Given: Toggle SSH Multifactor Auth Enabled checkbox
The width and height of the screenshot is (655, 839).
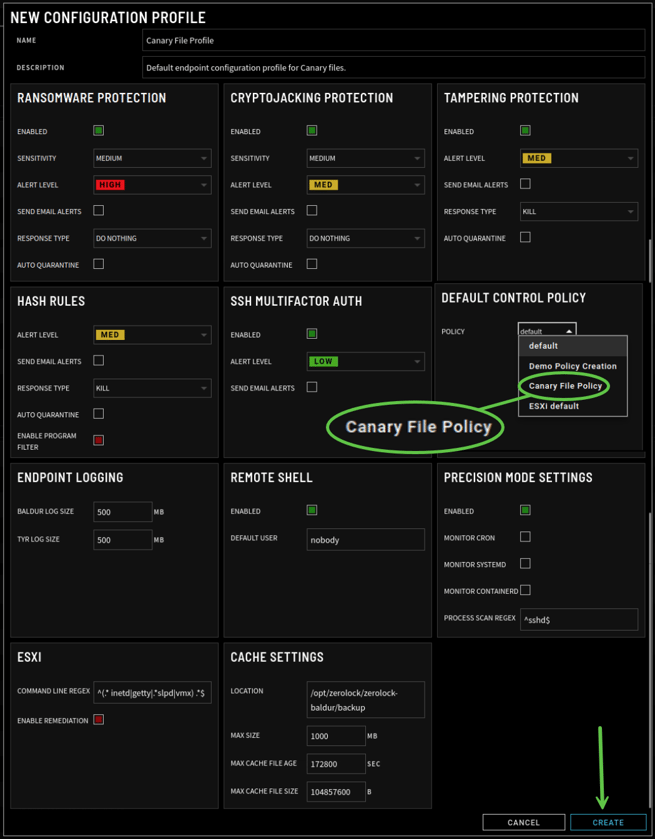Looking at the screenshot, I should 312,334.
